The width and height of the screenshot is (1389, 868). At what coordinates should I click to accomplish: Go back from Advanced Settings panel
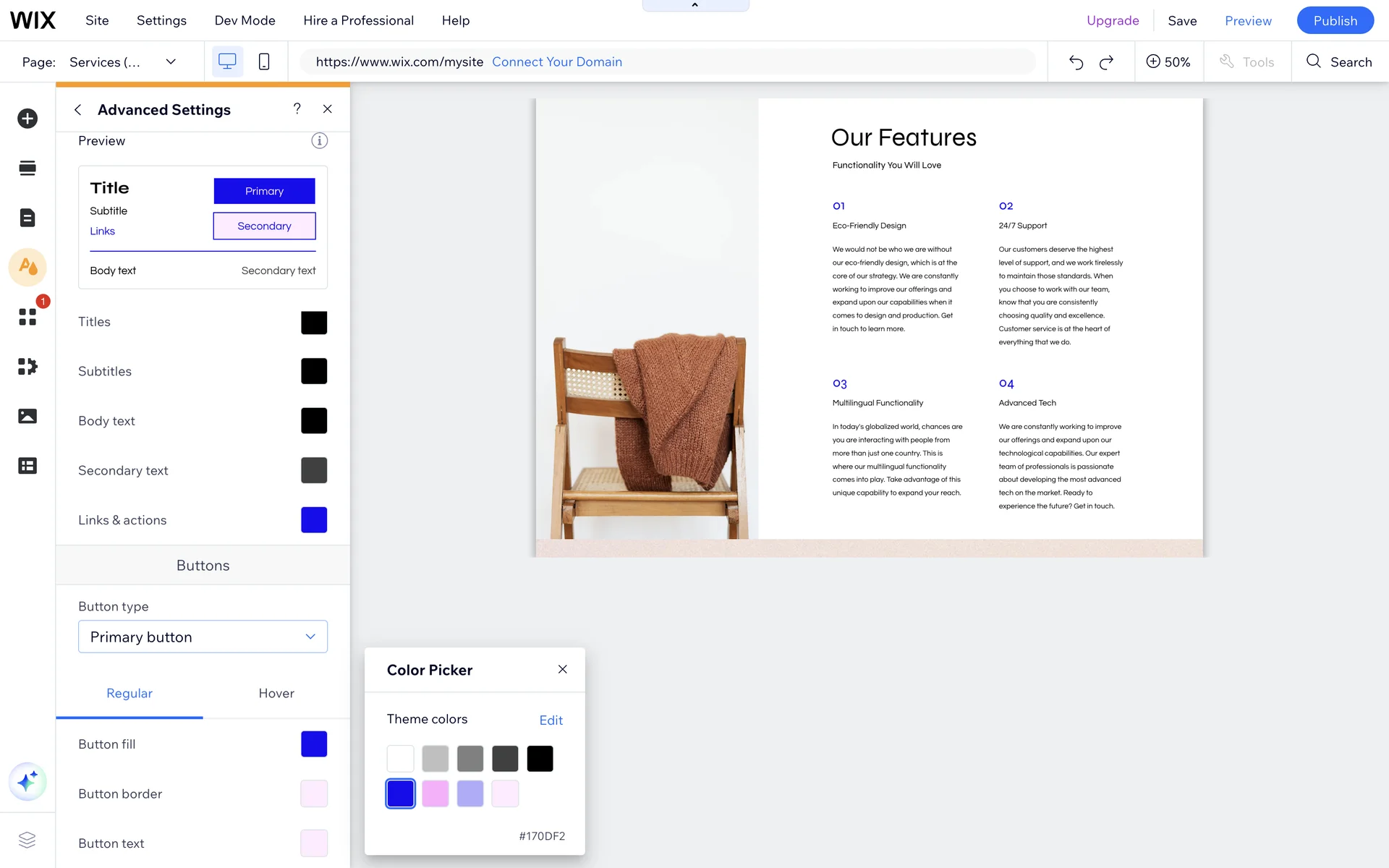point(77,110)
